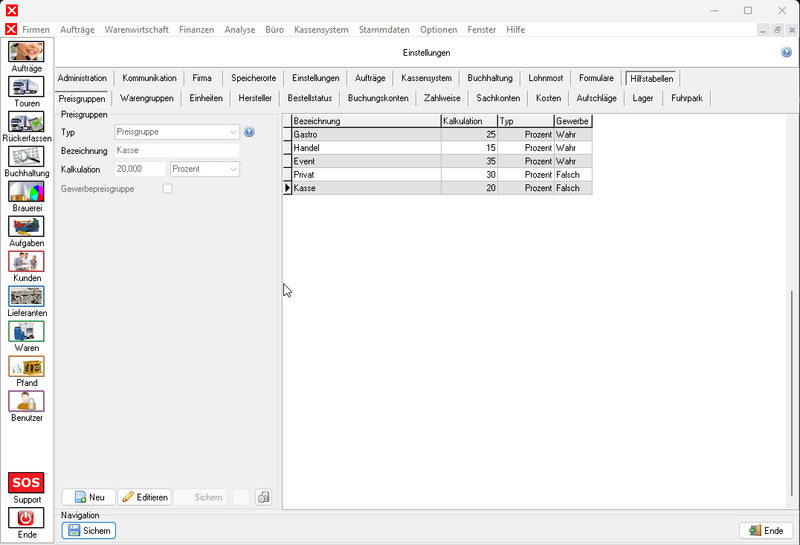Screen dimensions: 800x545
Task: Select the Gastro row in the table
Action: click(365, 134)
